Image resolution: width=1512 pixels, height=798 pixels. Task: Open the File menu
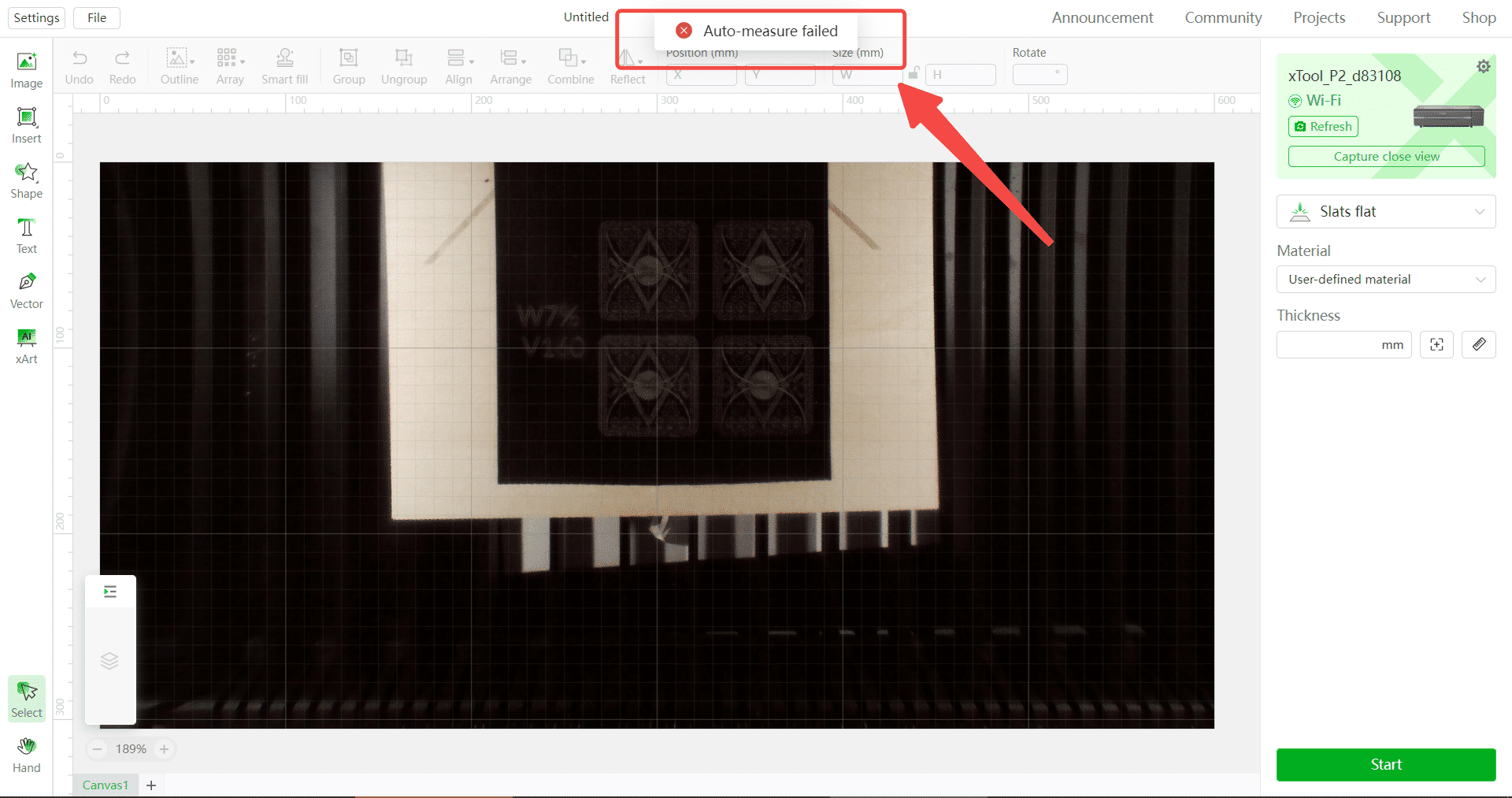(x=97, y=17)
